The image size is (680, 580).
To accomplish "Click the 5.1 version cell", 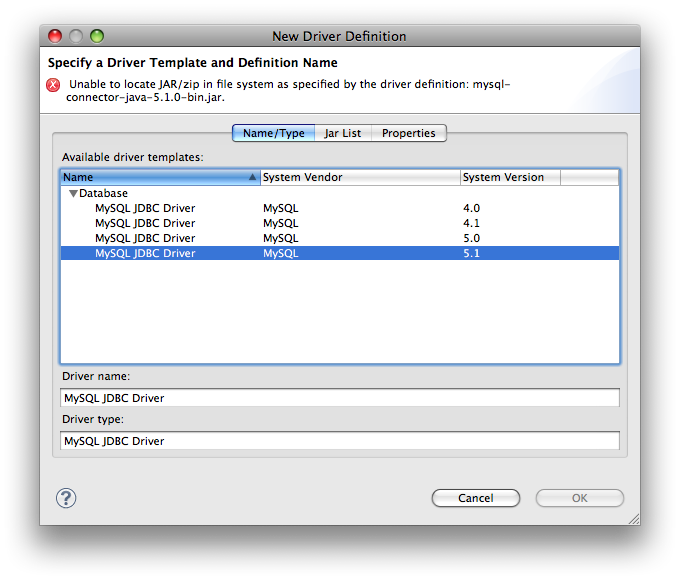I will (x=471, y=253).
